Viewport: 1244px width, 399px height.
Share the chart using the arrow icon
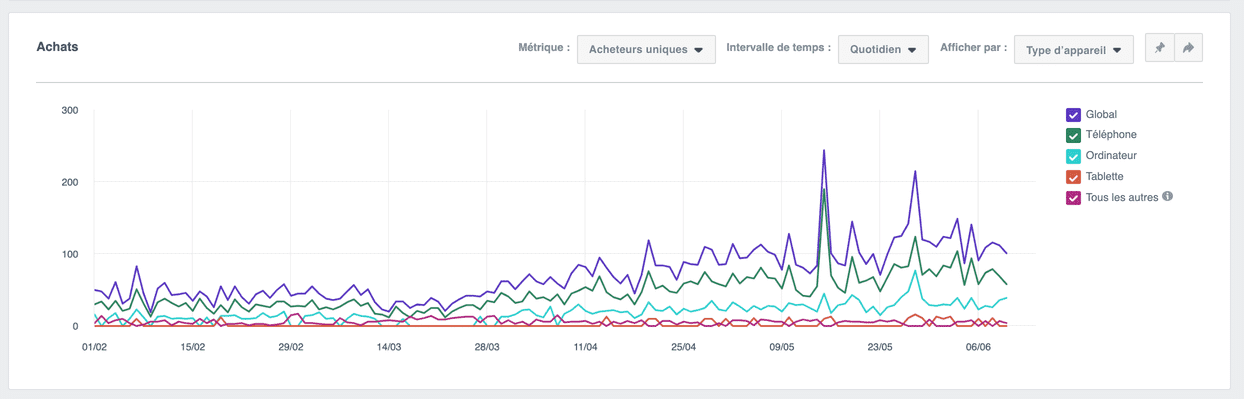pos(1188,48)
